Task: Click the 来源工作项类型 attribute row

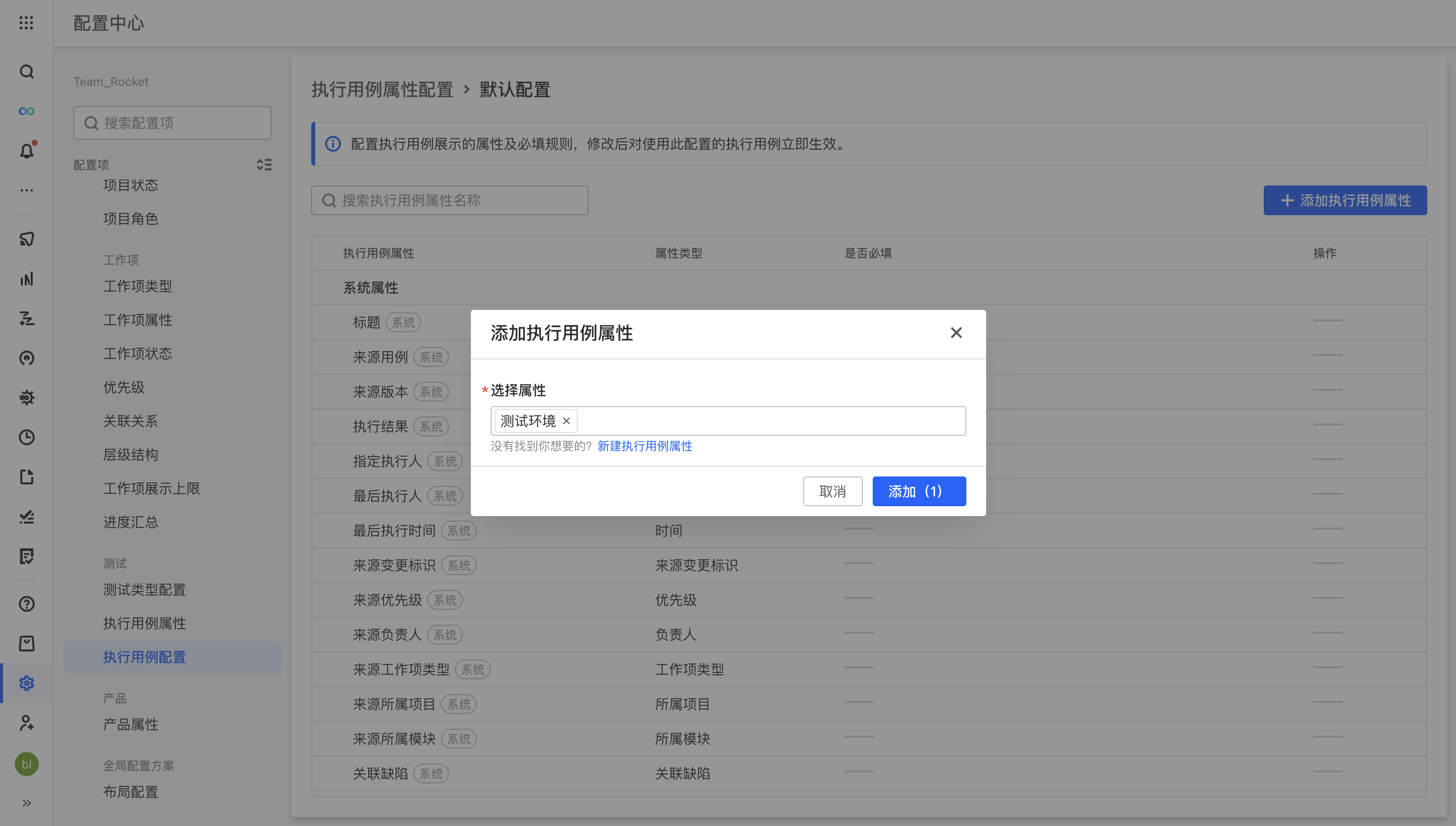Action: coord(869,669)
